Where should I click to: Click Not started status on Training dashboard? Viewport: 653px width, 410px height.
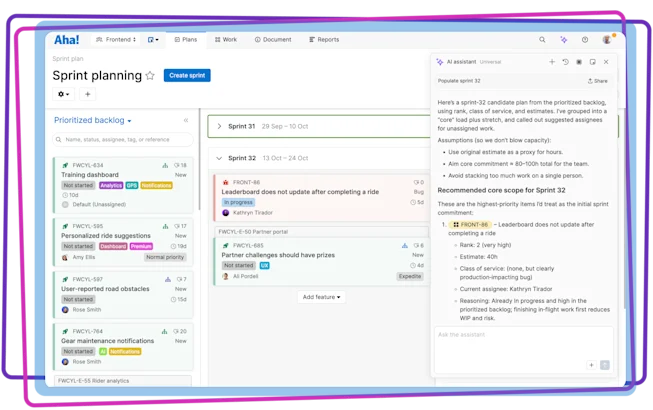(78, 185)
